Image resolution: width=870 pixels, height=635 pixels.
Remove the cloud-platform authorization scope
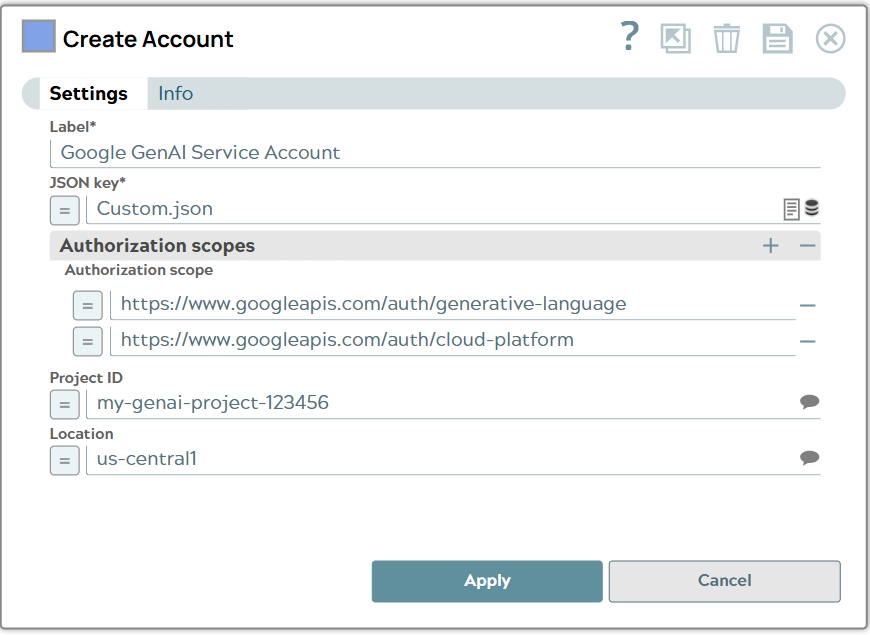coord(810,340)
